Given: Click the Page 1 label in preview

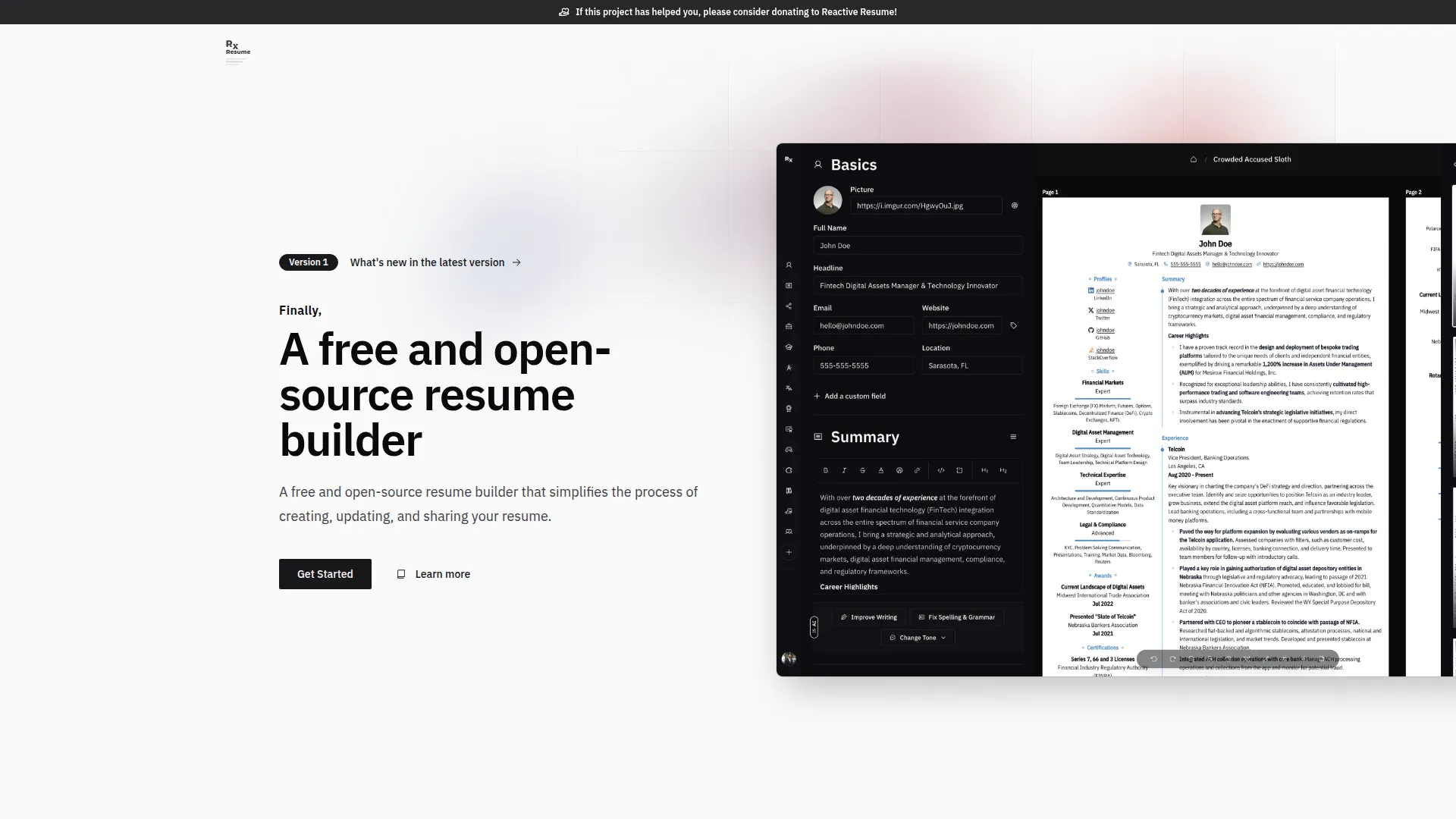Looking at the screenshot, I should click(x=1050, y=193).
